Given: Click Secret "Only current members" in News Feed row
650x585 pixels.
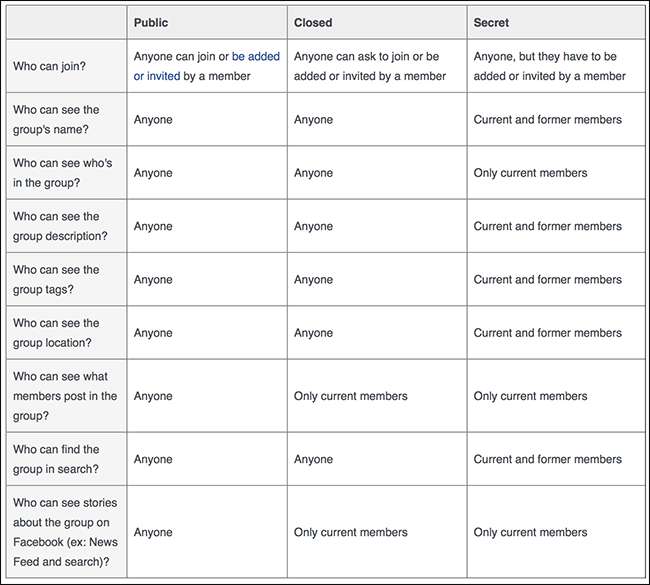Looking at the screenshot, I should click(x=530, y=532).
